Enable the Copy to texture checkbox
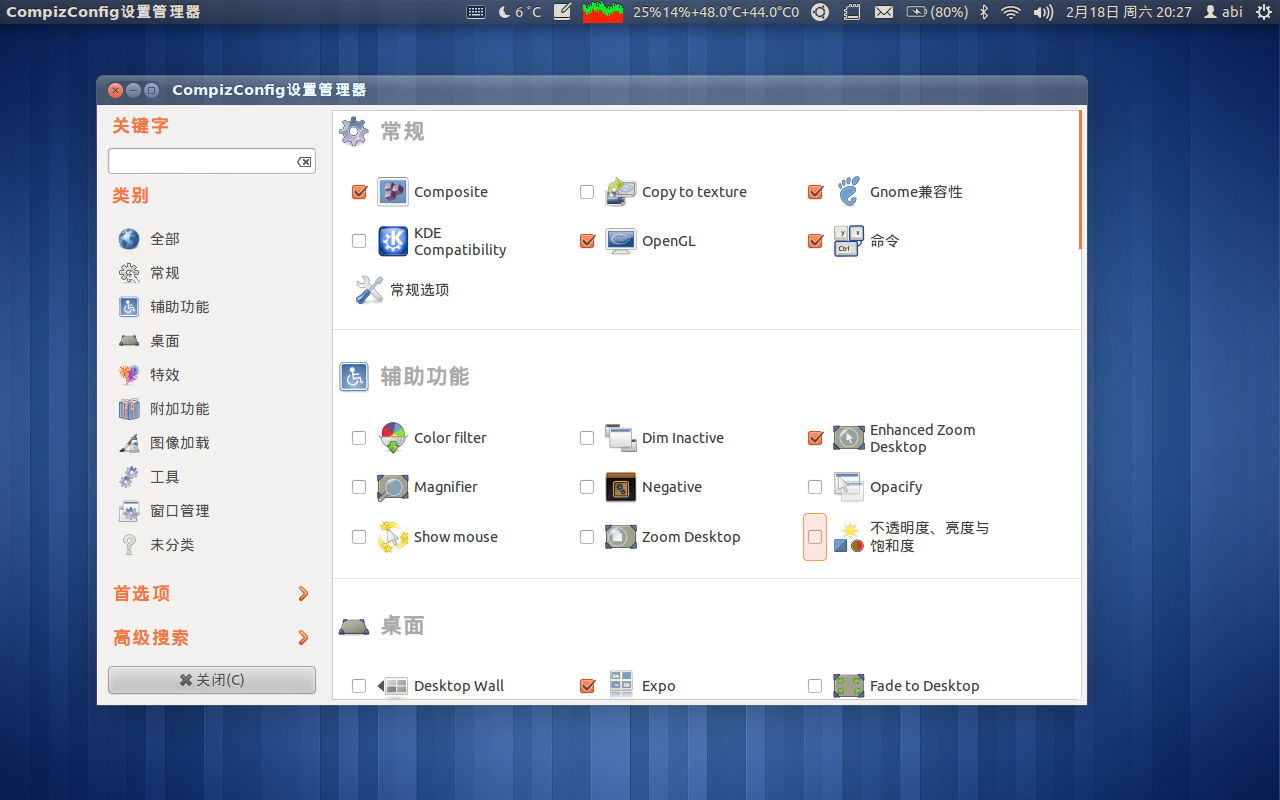 coord(587,192)
